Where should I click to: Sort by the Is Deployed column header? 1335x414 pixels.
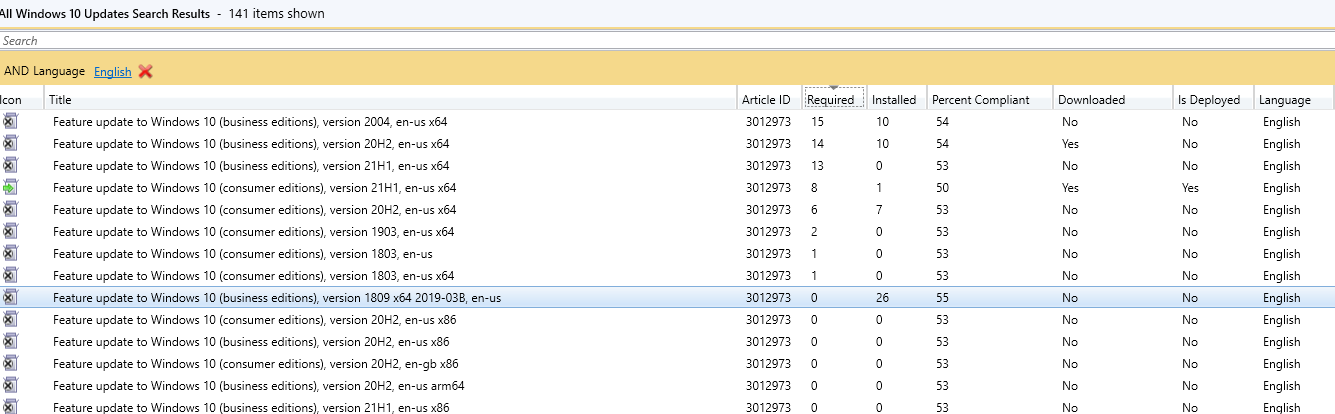[1213, 99]
